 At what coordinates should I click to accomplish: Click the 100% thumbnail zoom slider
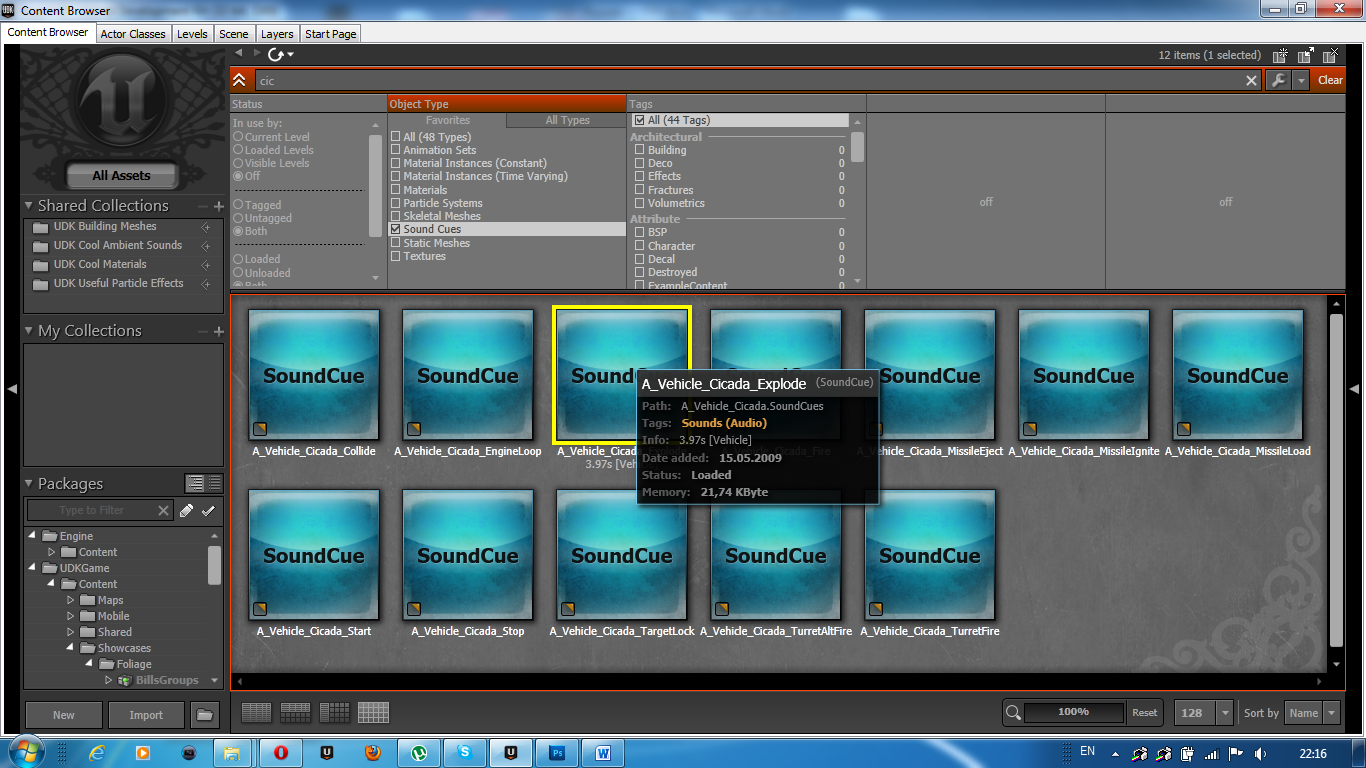(1073, 712)
